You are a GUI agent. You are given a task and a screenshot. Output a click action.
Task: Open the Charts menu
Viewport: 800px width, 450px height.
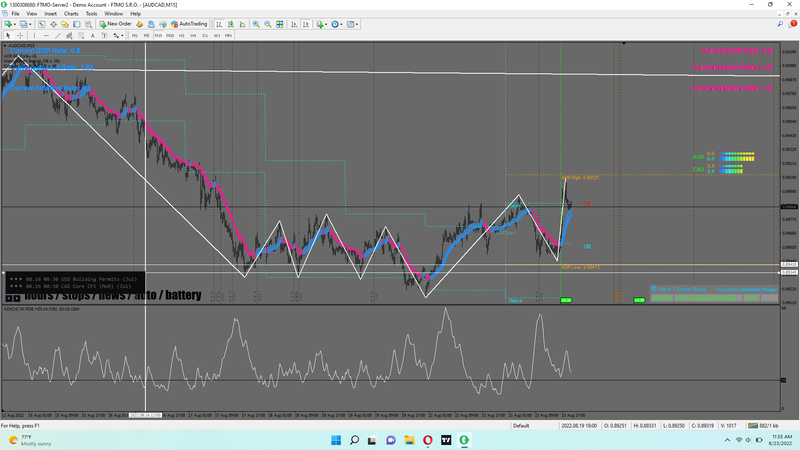(x=71, y=14)
